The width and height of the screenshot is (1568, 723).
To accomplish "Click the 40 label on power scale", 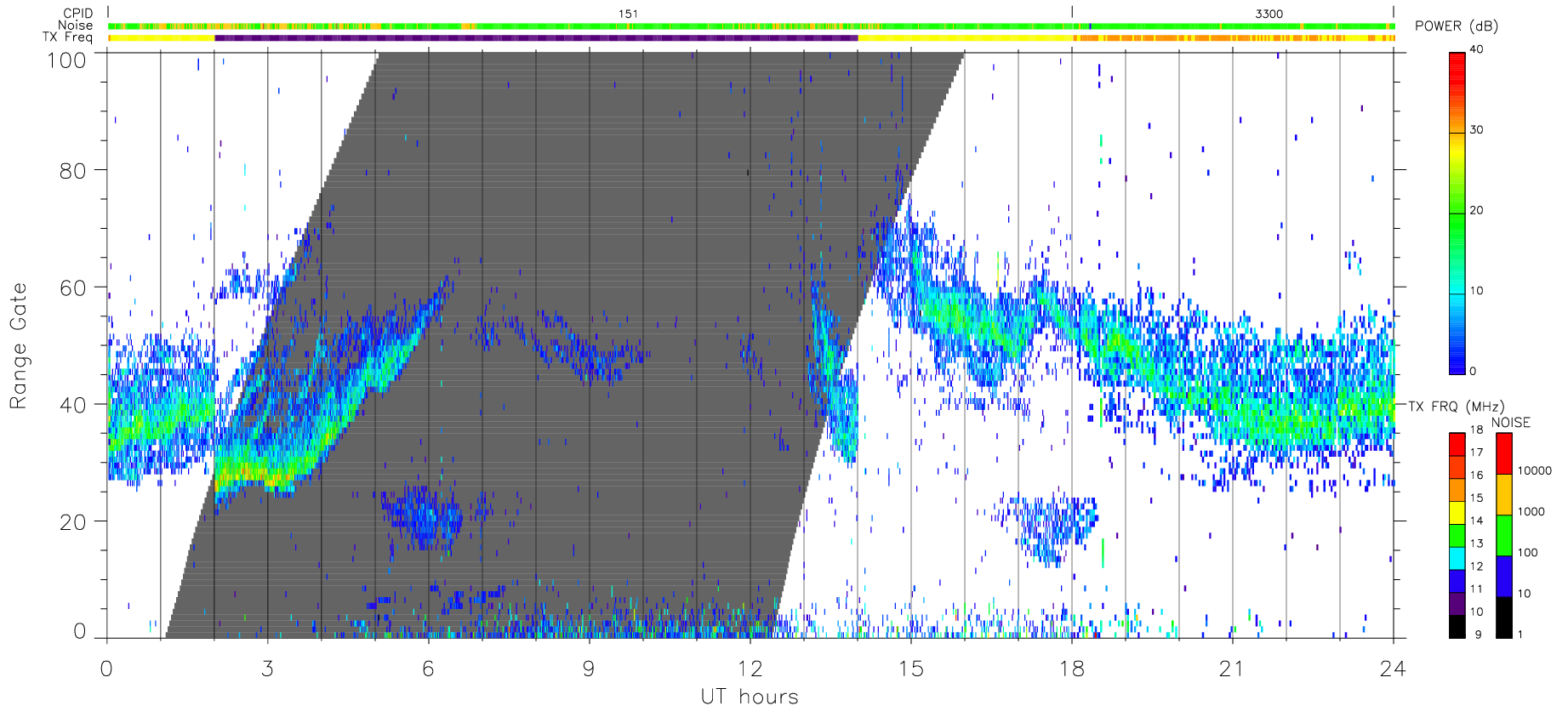I will coord(1476,49).
